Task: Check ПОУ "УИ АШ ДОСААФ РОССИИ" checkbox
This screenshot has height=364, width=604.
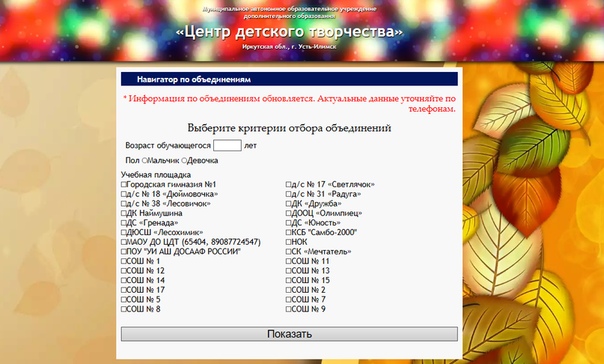Action: pyautogui.click(x=124, y=252)
